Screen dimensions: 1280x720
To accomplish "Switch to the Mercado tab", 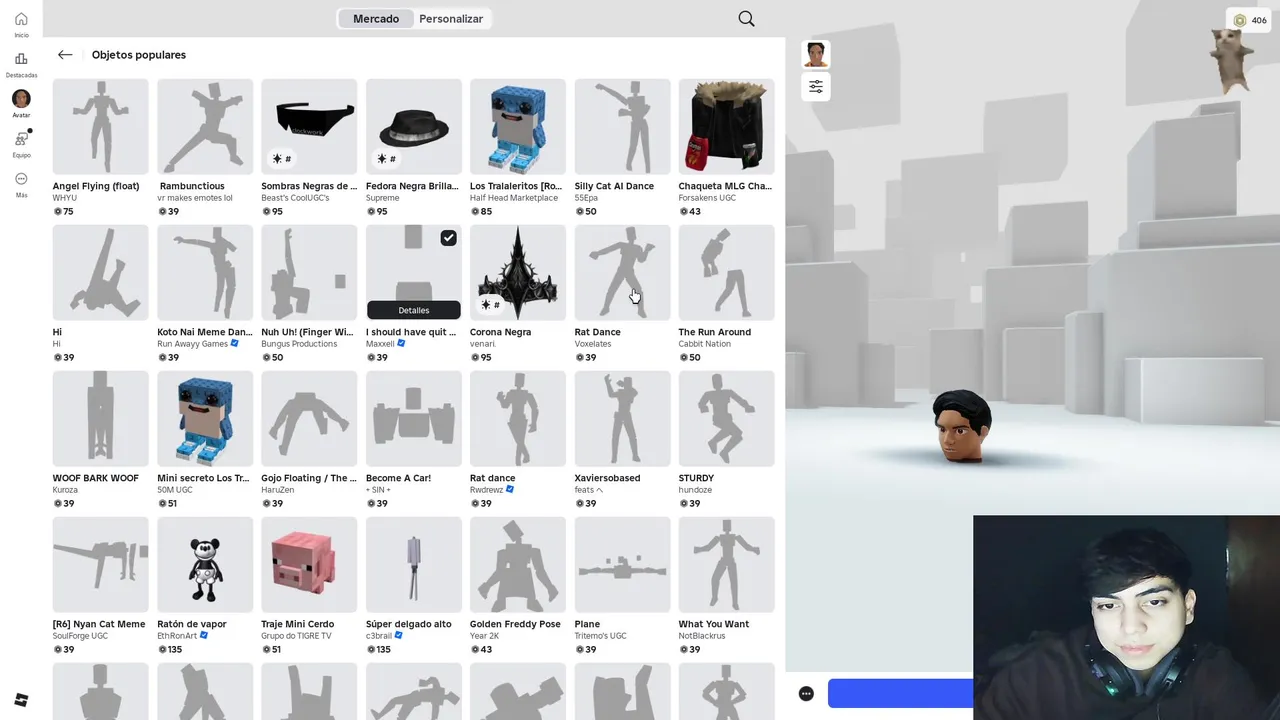I will click(376, 19).
